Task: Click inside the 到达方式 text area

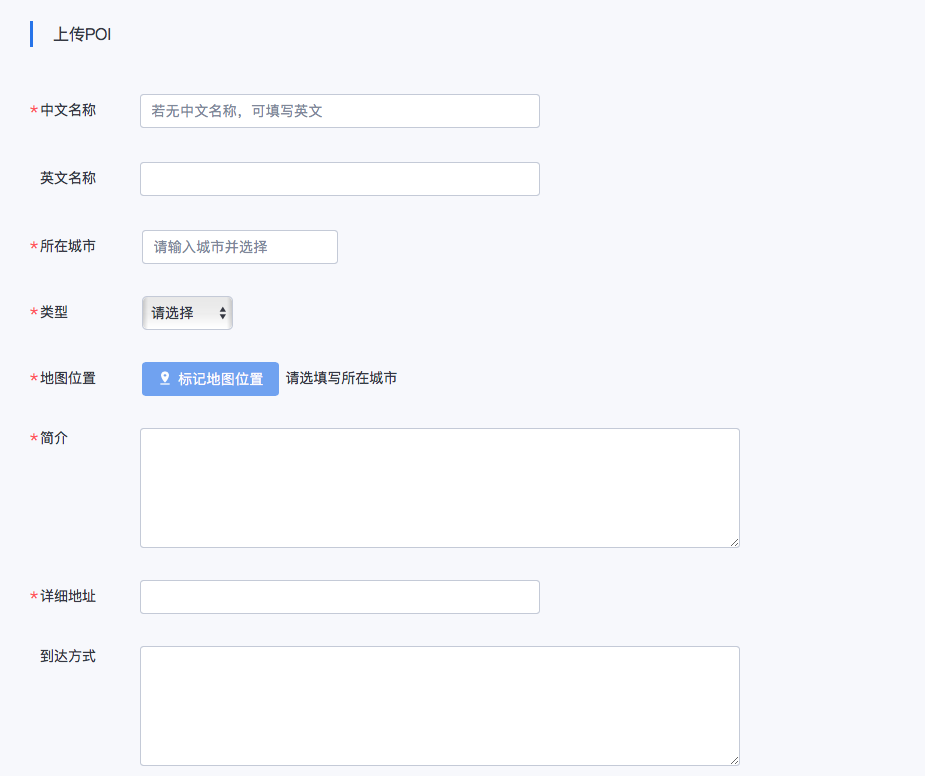Action: coord(439,706)
